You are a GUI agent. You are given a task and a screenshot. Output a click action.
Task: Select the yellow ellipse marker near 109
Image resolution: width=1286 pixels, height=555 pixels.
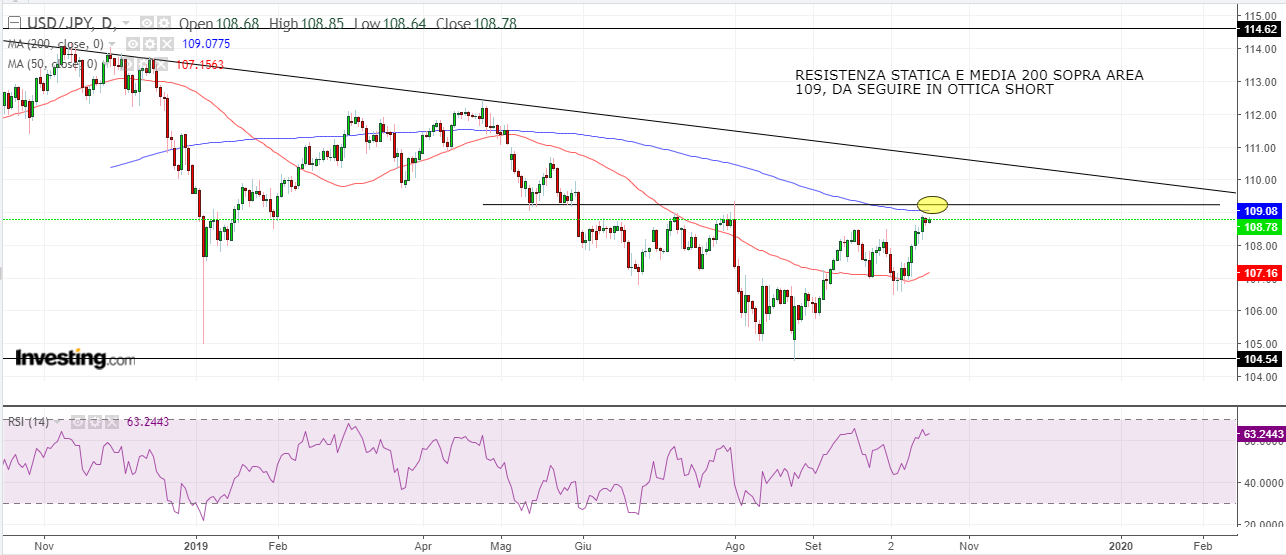pyautogui.click(x=932, y=205)
